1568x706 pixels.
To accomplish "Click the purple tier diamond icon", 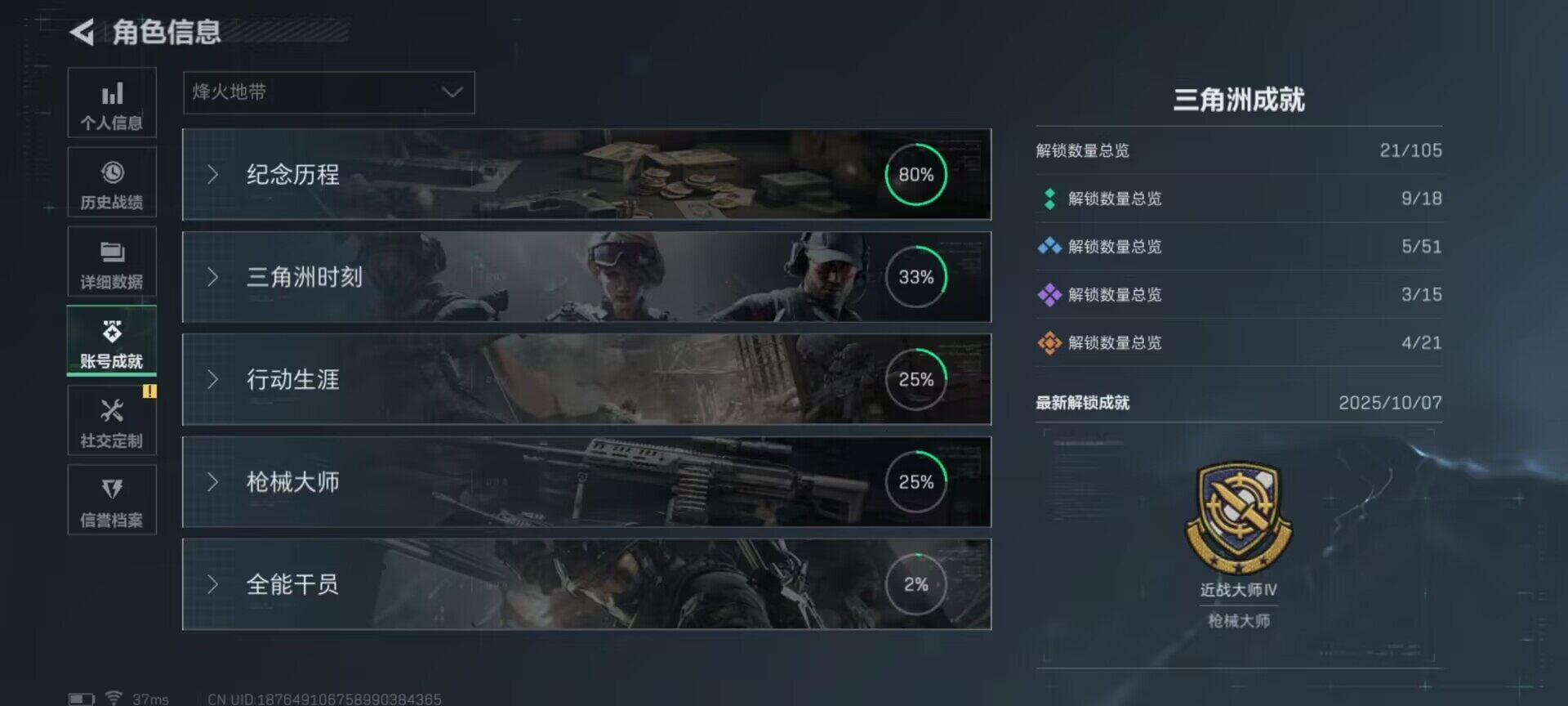I will point(1049,295).
